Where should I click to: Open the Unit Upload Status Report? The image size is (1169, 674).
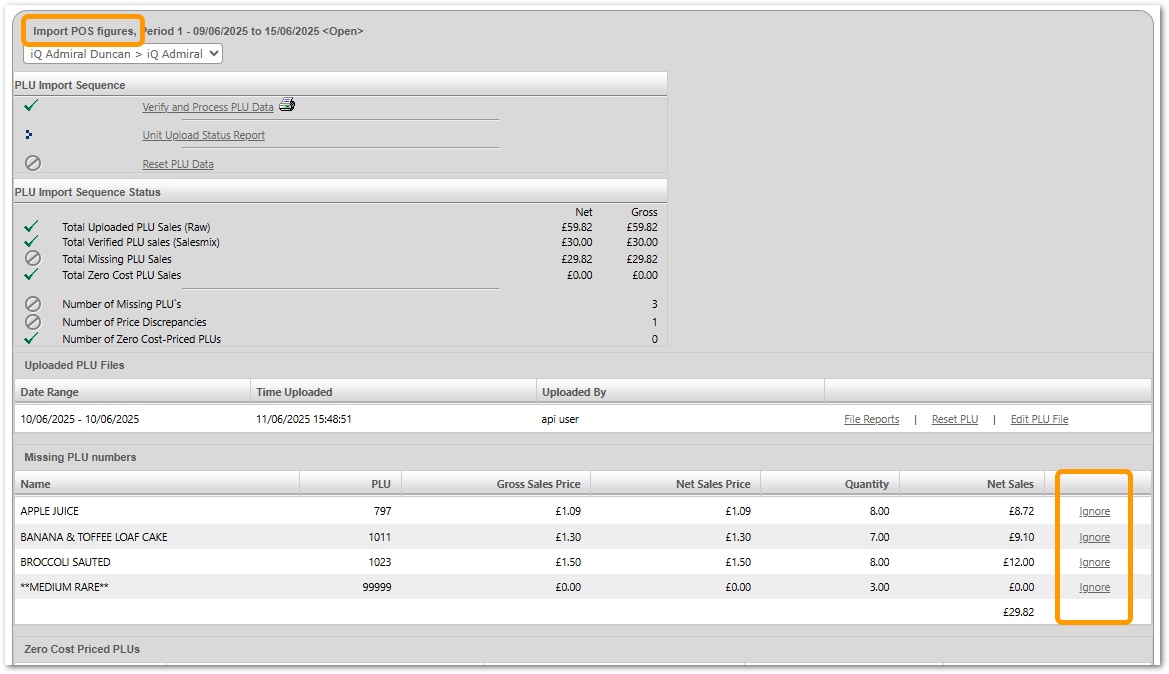click(x=204, y=135)
